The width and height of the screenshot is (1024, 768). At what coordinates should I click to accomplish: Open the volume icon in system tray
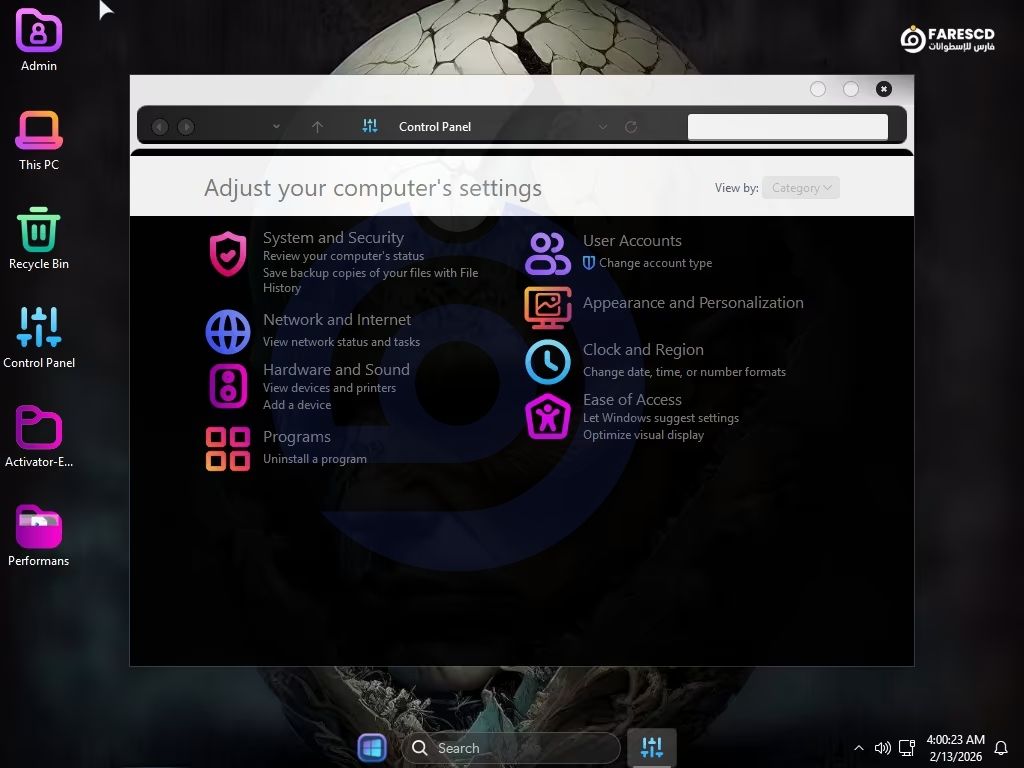pyautogui.click(x=882, y=748)
